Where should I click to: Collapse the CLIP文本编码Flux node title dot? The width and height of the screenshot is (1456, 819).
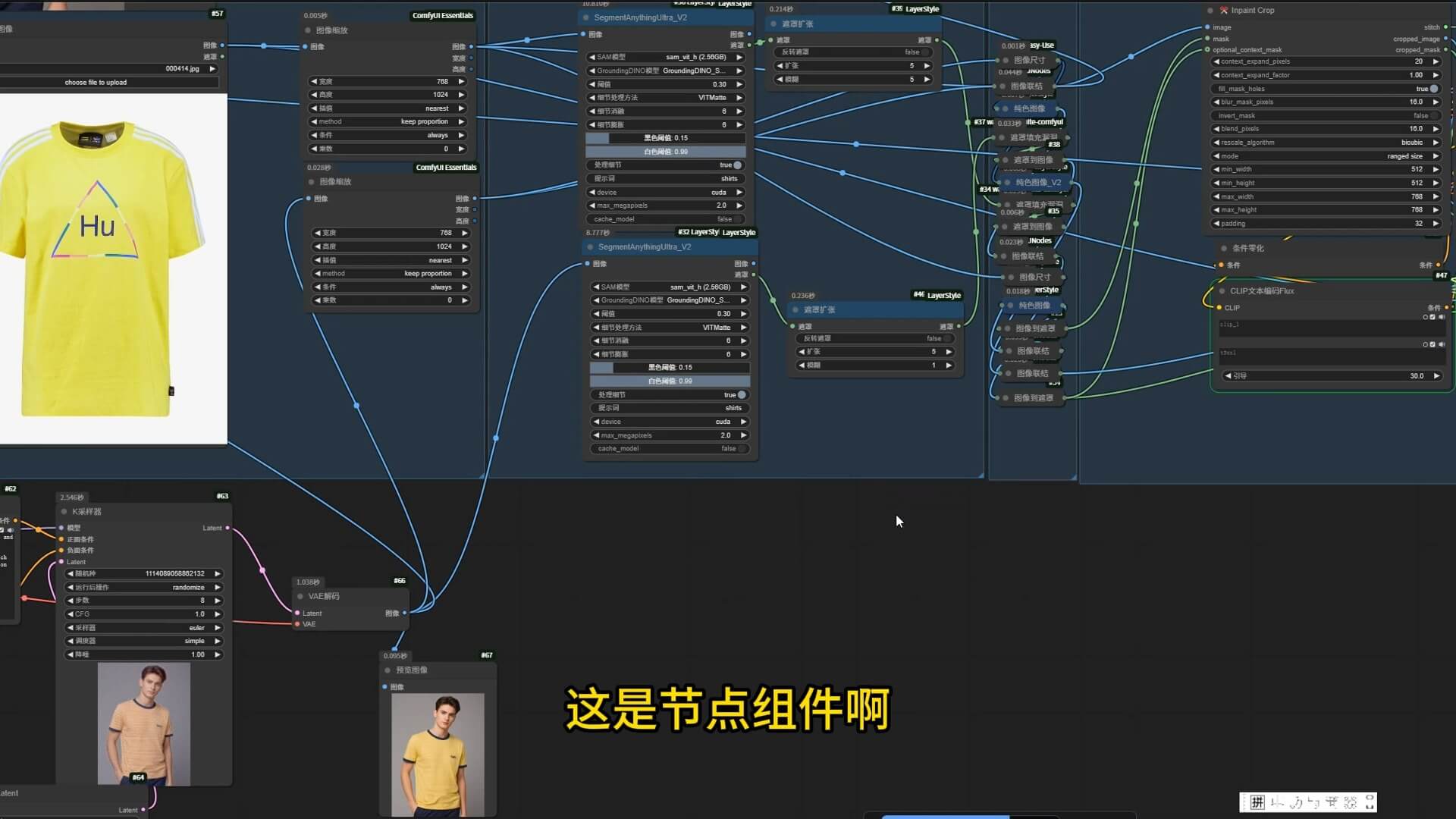(x=1222, y=291)
